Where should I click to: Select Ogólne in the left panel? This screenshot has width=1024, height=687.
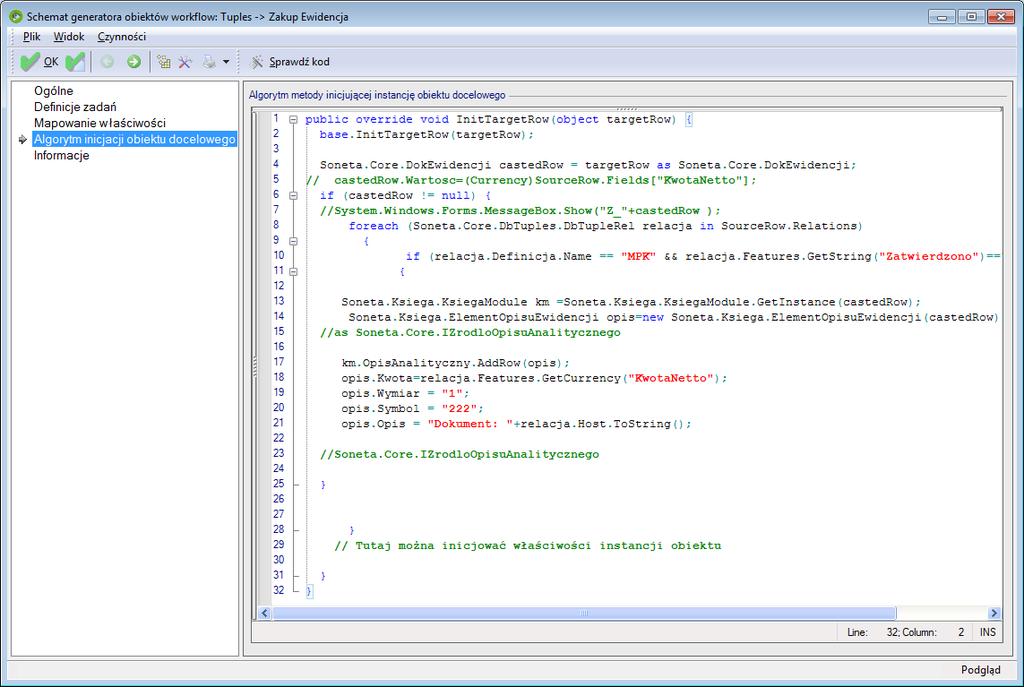[54, 91]
